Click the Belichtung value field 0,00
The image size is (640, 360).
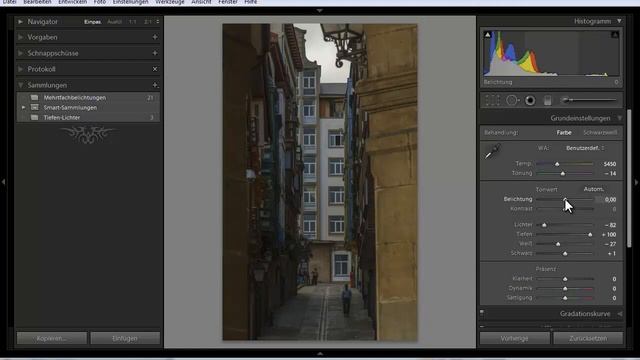pos(610,200)
